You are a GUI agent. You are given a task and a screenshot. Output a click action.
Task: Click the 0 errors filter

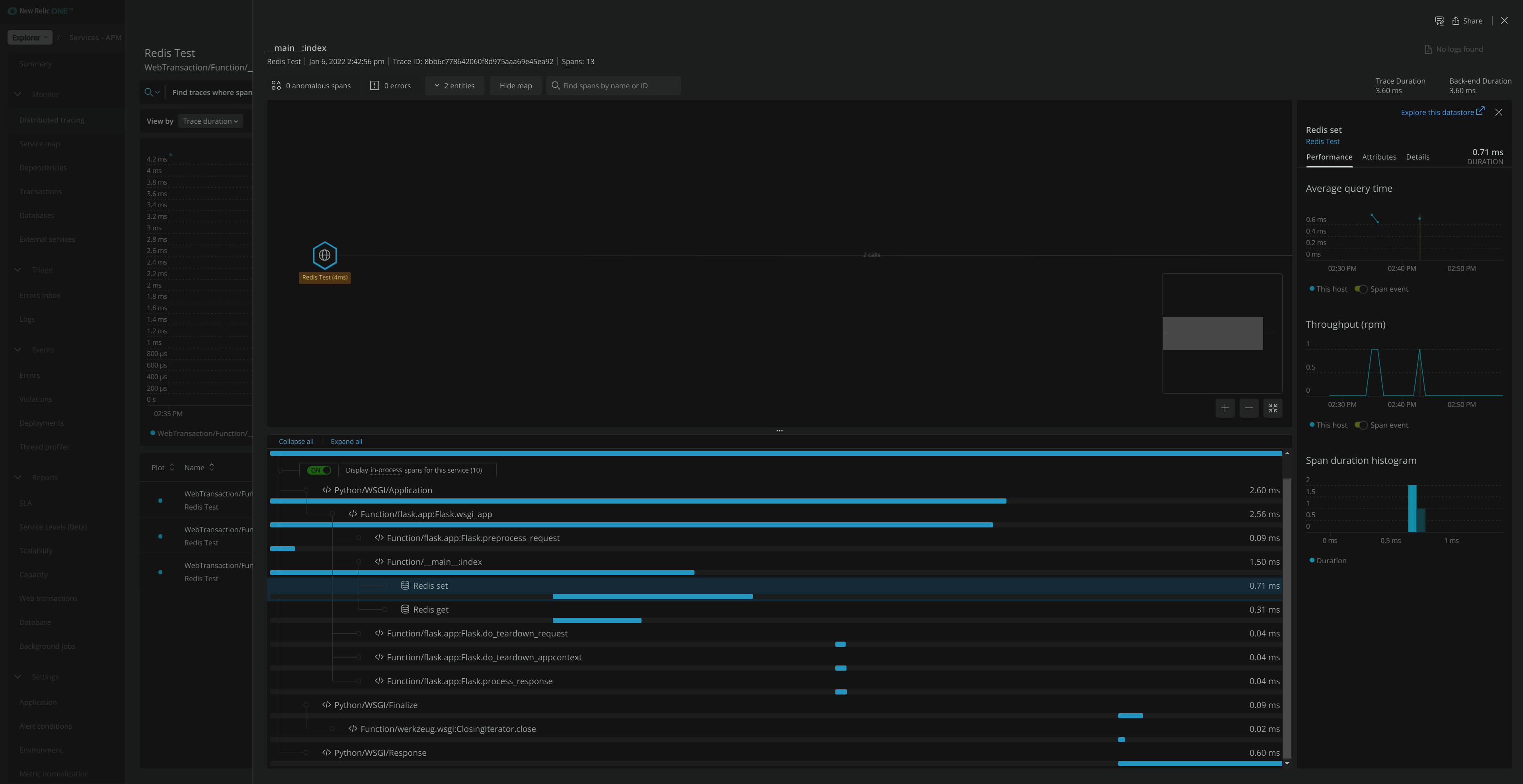click(x=390, y=86)
